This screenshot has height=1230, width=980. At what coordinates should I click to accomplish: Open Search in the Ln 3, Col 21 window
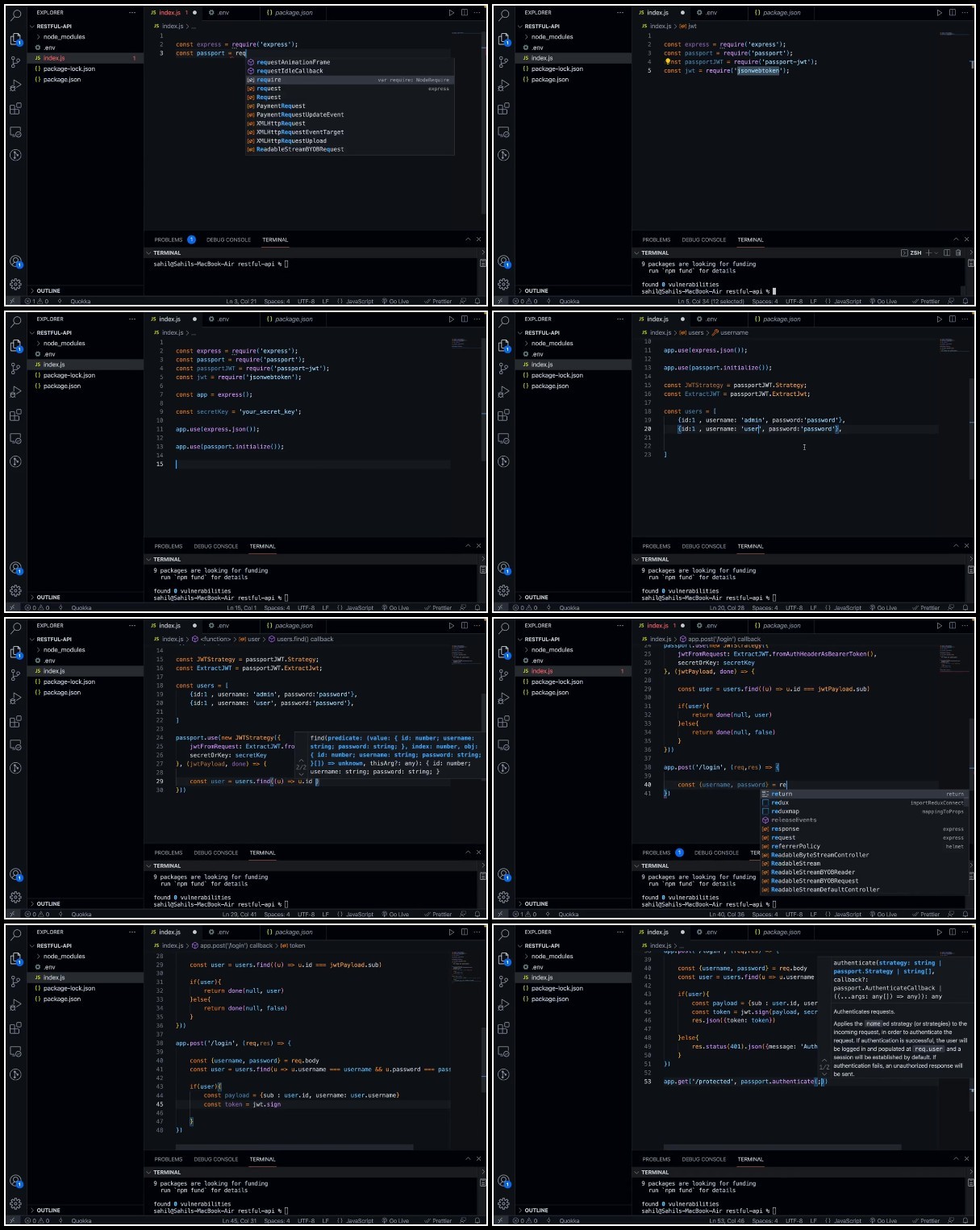15,15
